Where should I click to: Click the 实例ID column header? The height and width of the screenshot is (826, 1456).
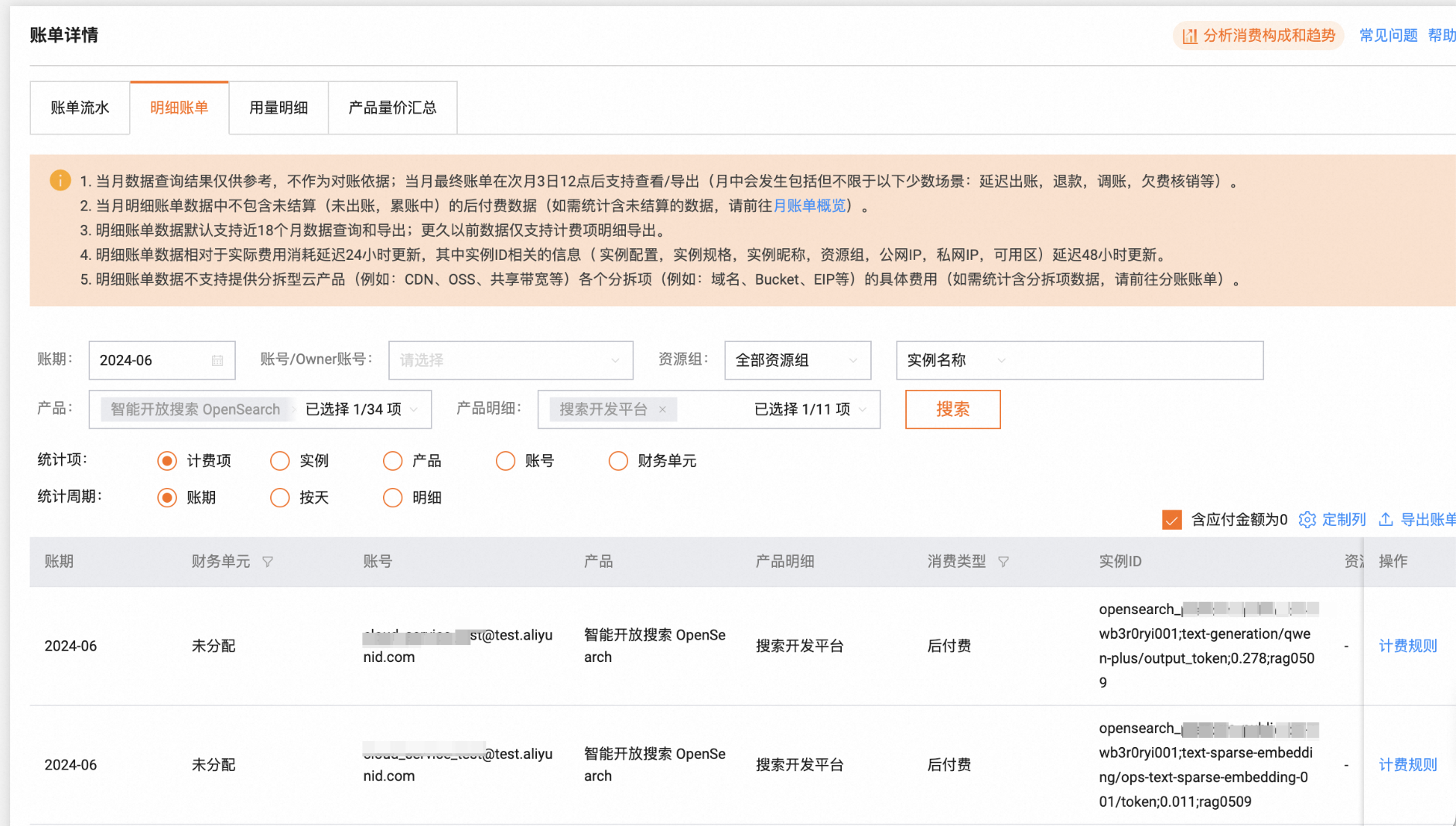click(x=1120, y=561)
